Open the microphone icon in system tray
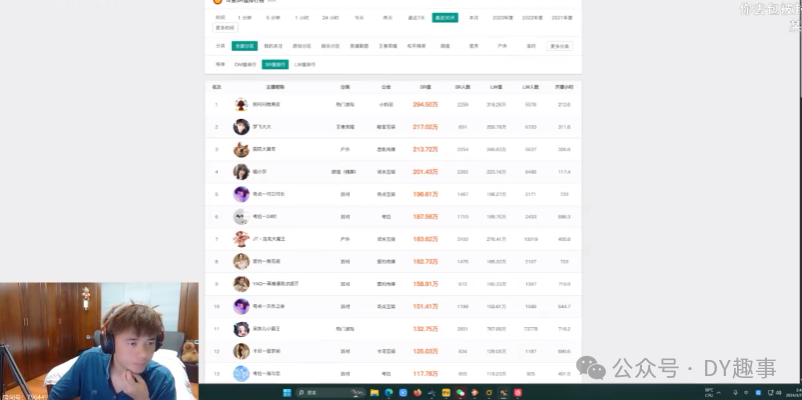This screenshot has height=400, width=802. (x=735, y=392)
